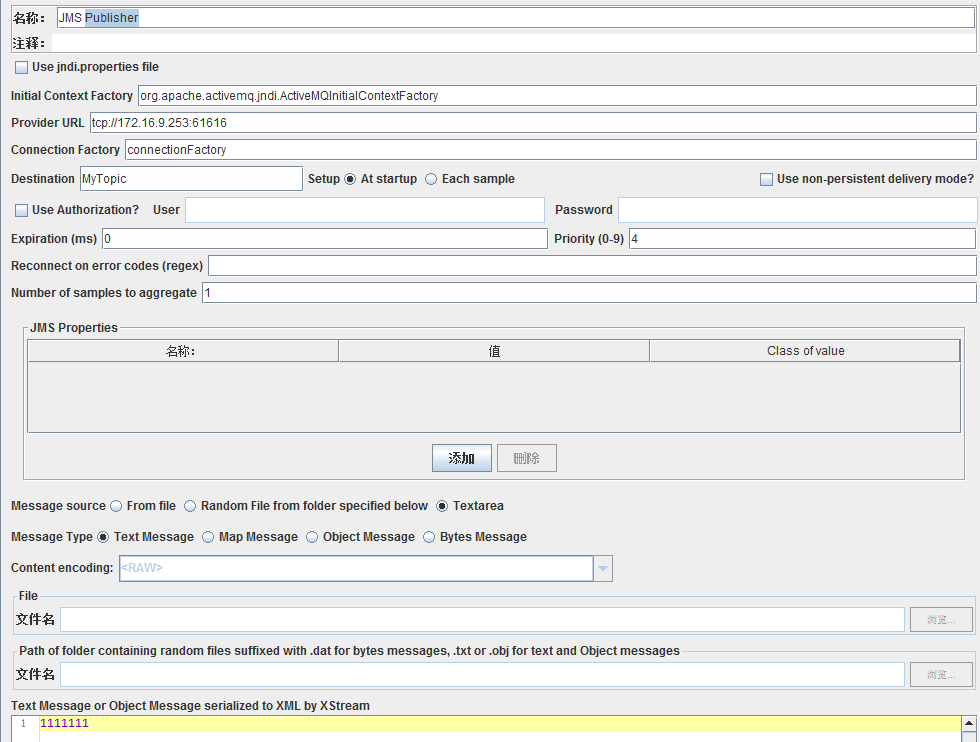This screenshot has height=742, width=980.
Task: Enable Use jndi.properties file checkbox
Action: click(22, 67)
